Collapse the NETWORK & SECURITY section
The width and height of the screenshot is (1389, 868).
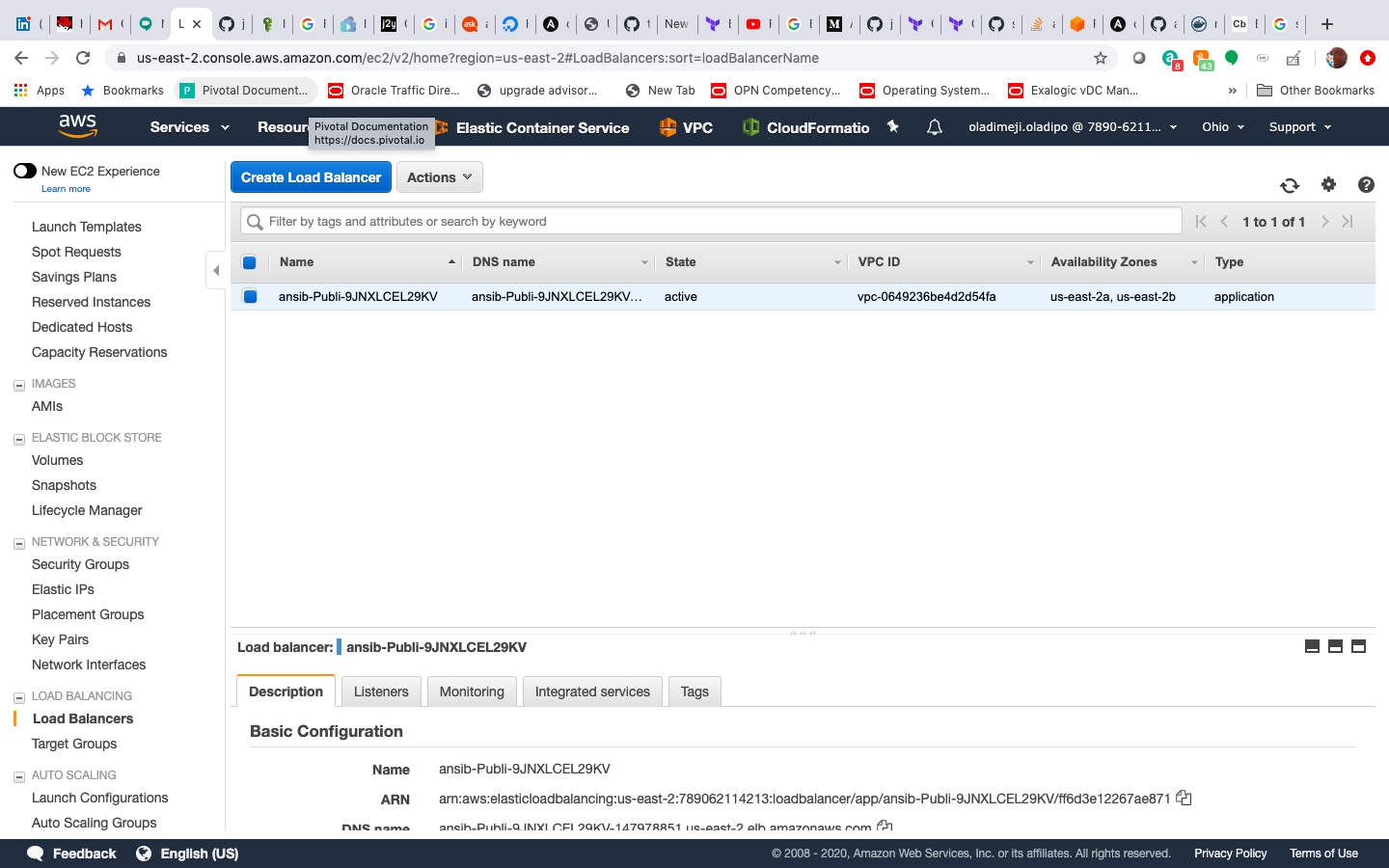18,543
